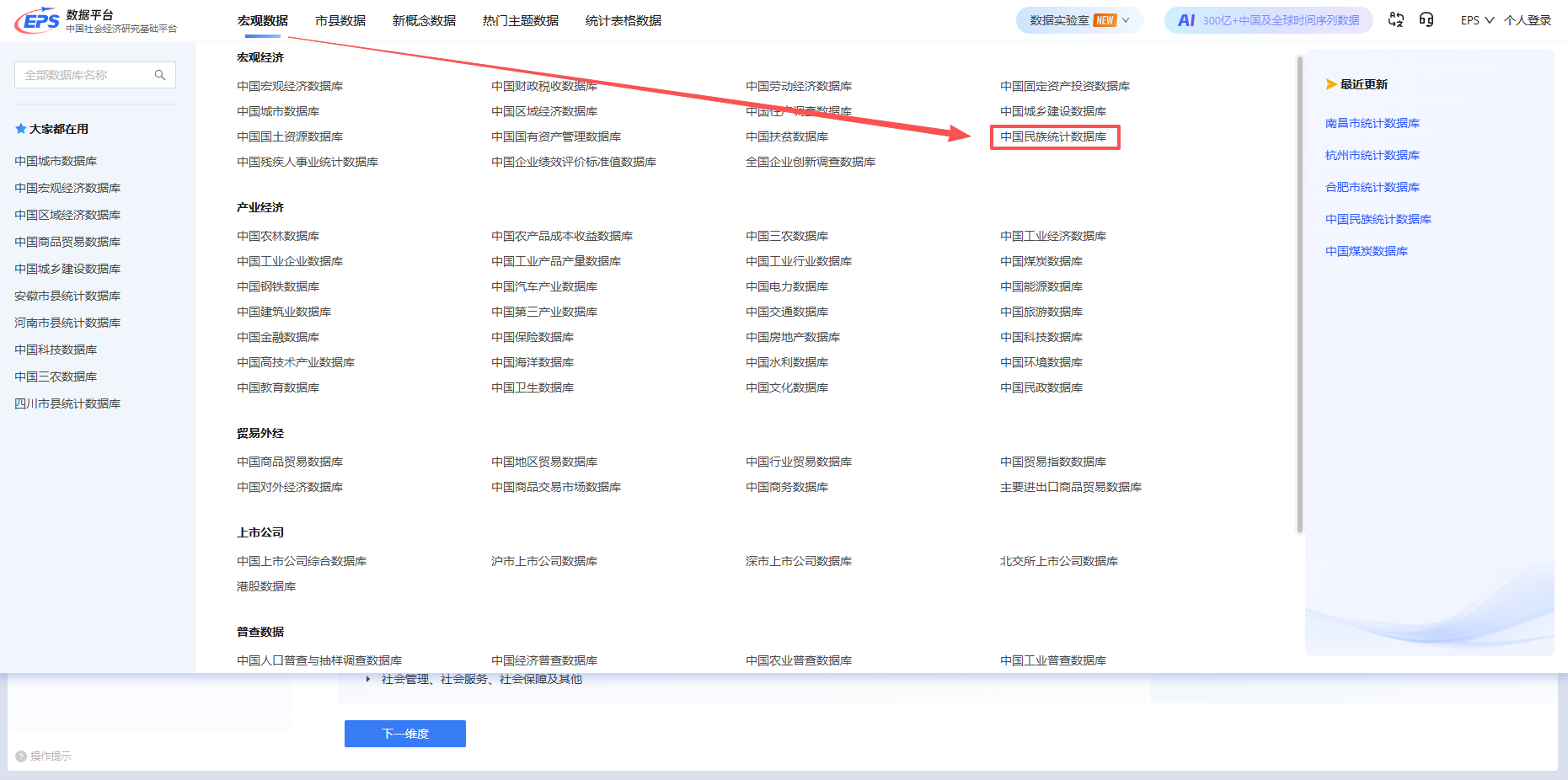The width and height of the screenshot is (1568, 780).
Task: Click the headset customer service icon
Action: (1426, 19)
